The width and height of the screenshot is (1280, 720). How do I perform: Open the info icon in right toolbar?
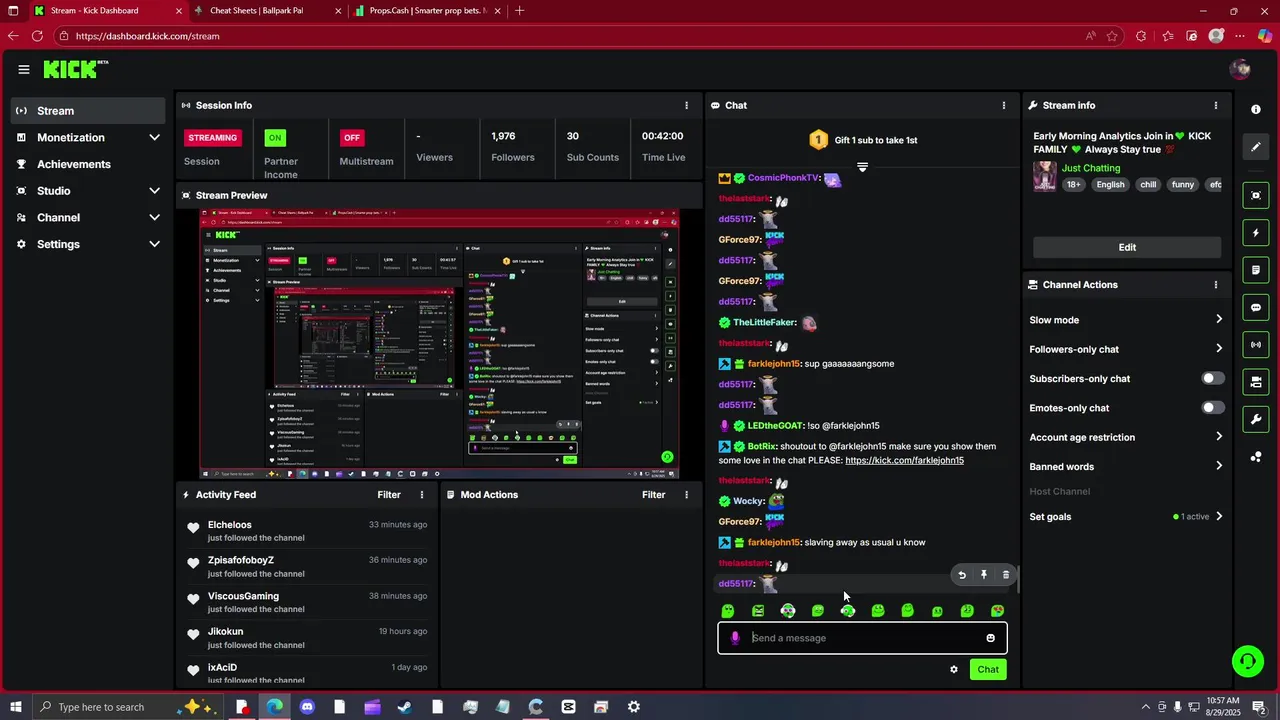1256,109
